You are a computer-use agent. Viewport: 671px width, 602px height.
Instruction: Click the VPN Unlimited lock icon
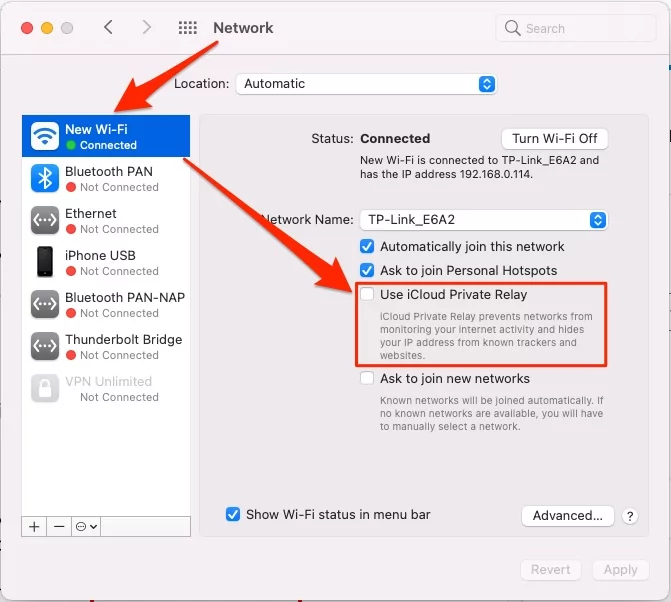point(45,388)
